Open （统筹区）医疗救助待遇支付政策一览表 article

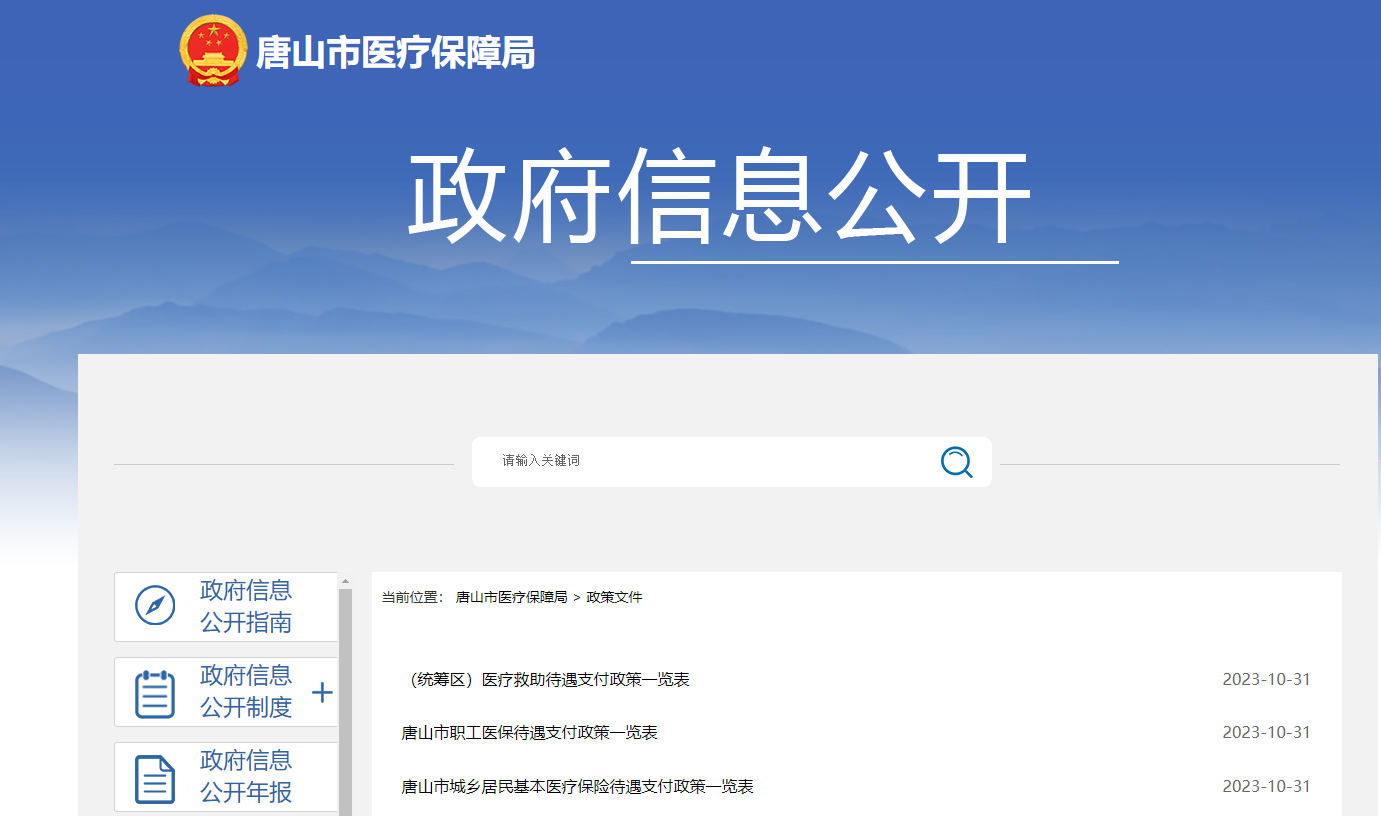coord(548,680)
